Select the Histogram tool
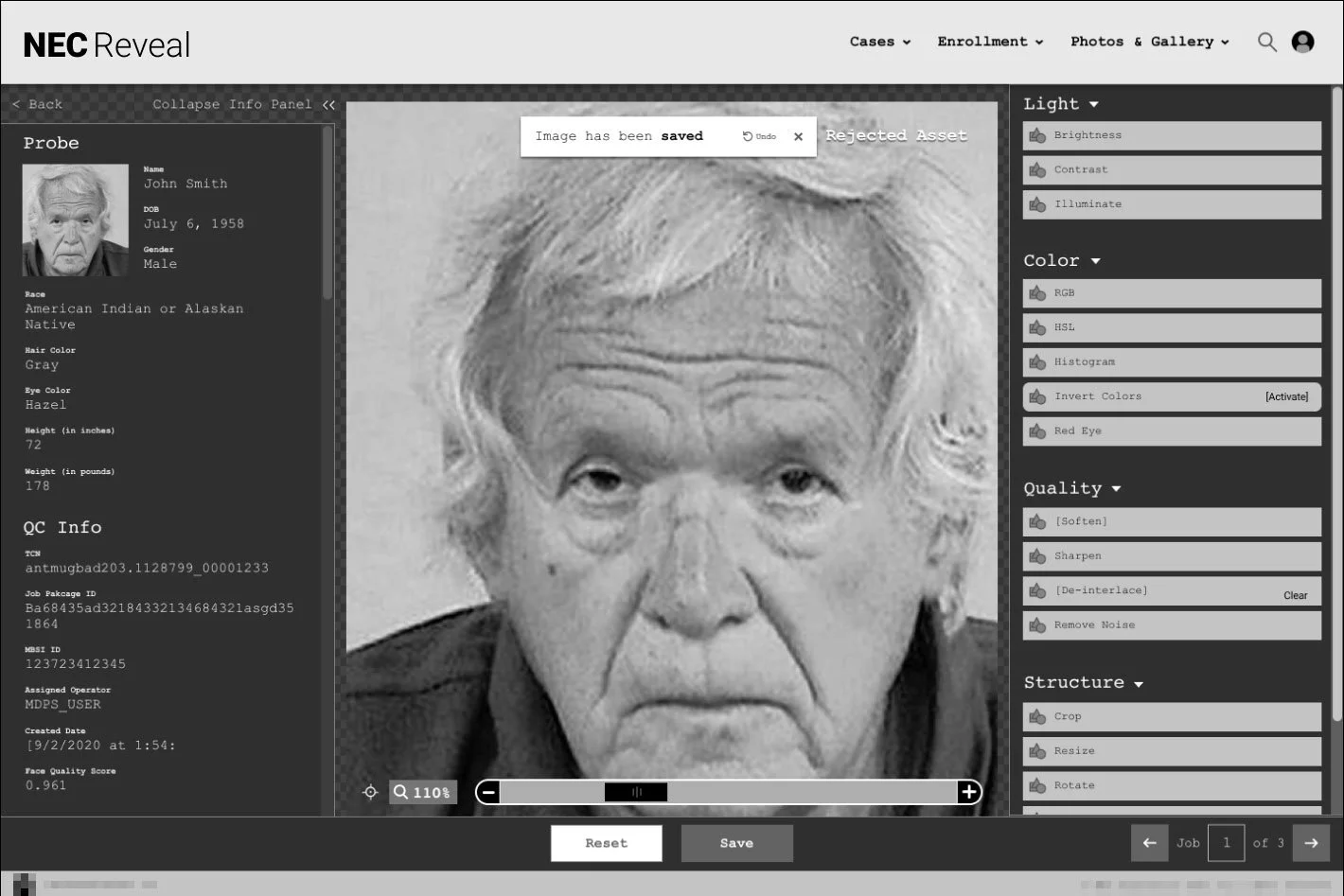Viewport: 1344px width, 896px height. tap(1172, 362)
